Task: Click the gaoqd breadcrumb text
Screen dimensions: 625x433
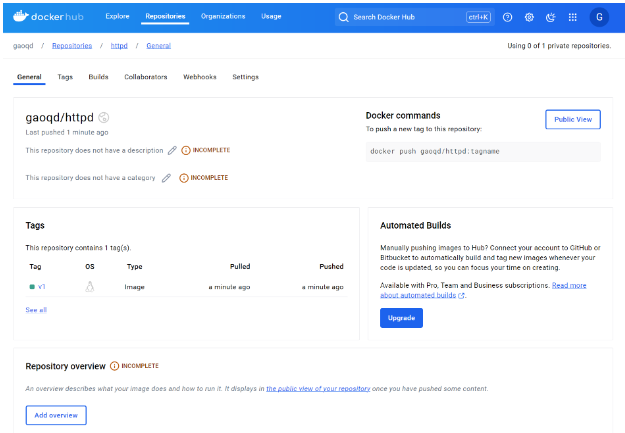Action: click(23, 46)
